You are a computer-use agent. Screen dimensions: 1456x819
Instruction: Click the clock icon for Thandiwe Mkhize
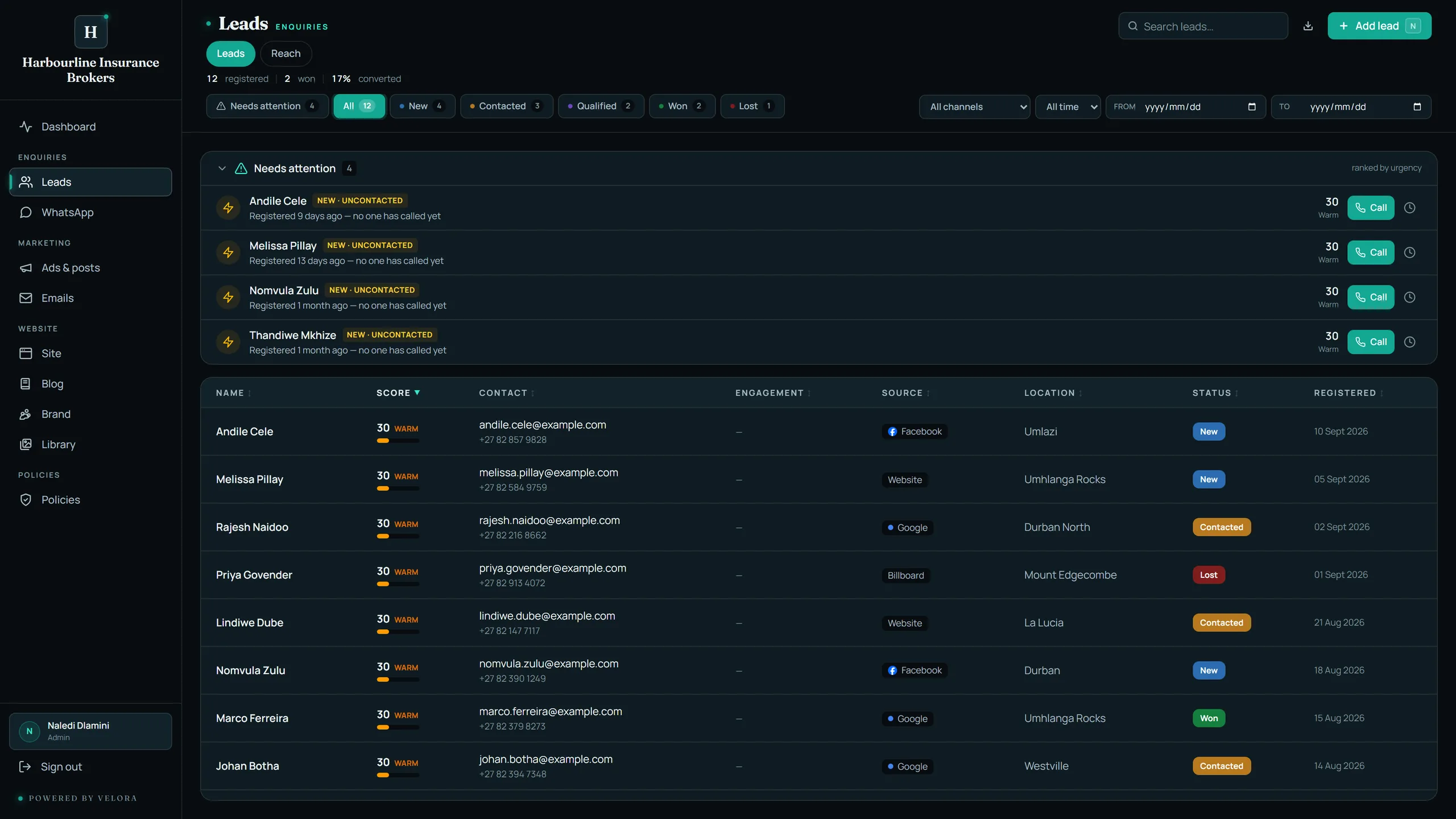(1409, 342)
